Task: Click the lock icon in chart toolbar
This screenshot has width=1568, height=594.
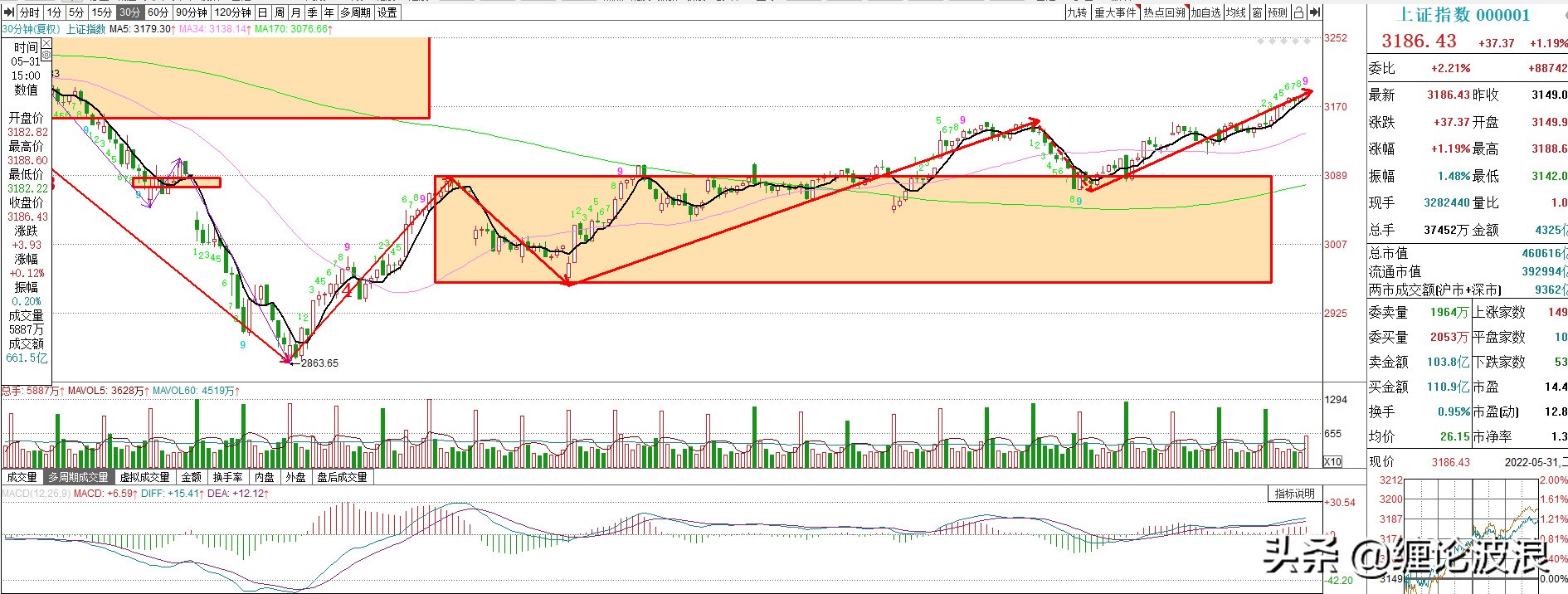Action: 1299,12
